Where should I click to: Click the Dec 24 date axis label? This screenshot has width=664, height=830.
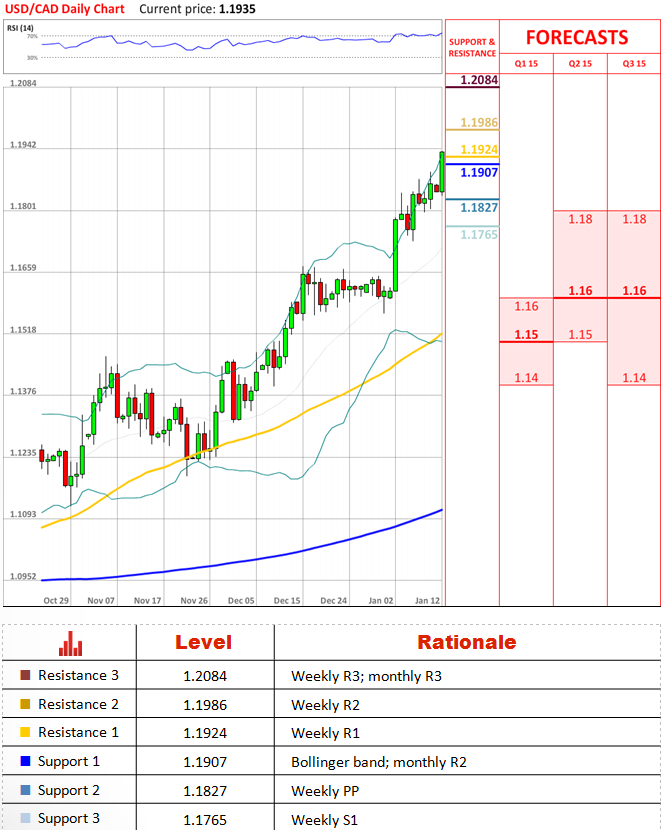tap(334, 600)
